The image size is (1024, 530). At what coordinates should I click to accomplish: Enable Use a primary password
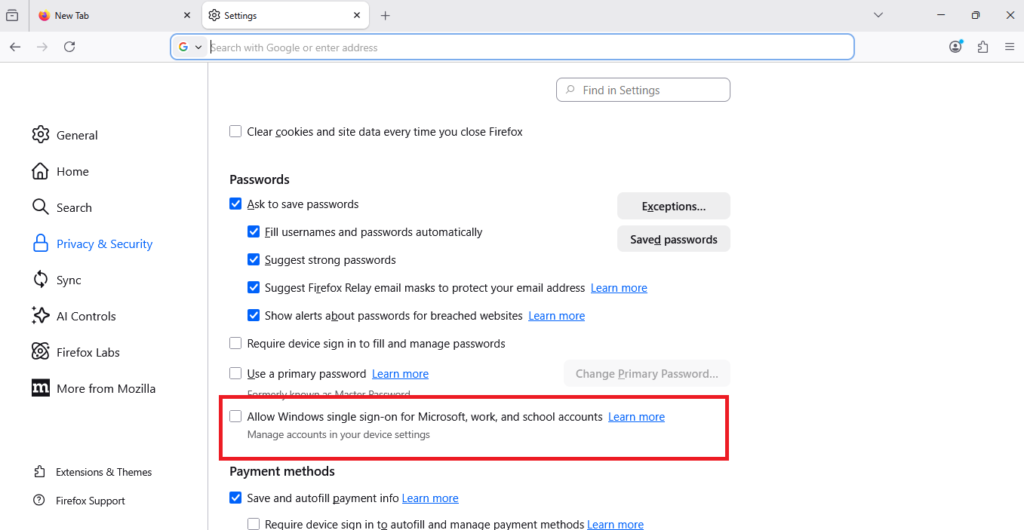click(x=236, y=373)
